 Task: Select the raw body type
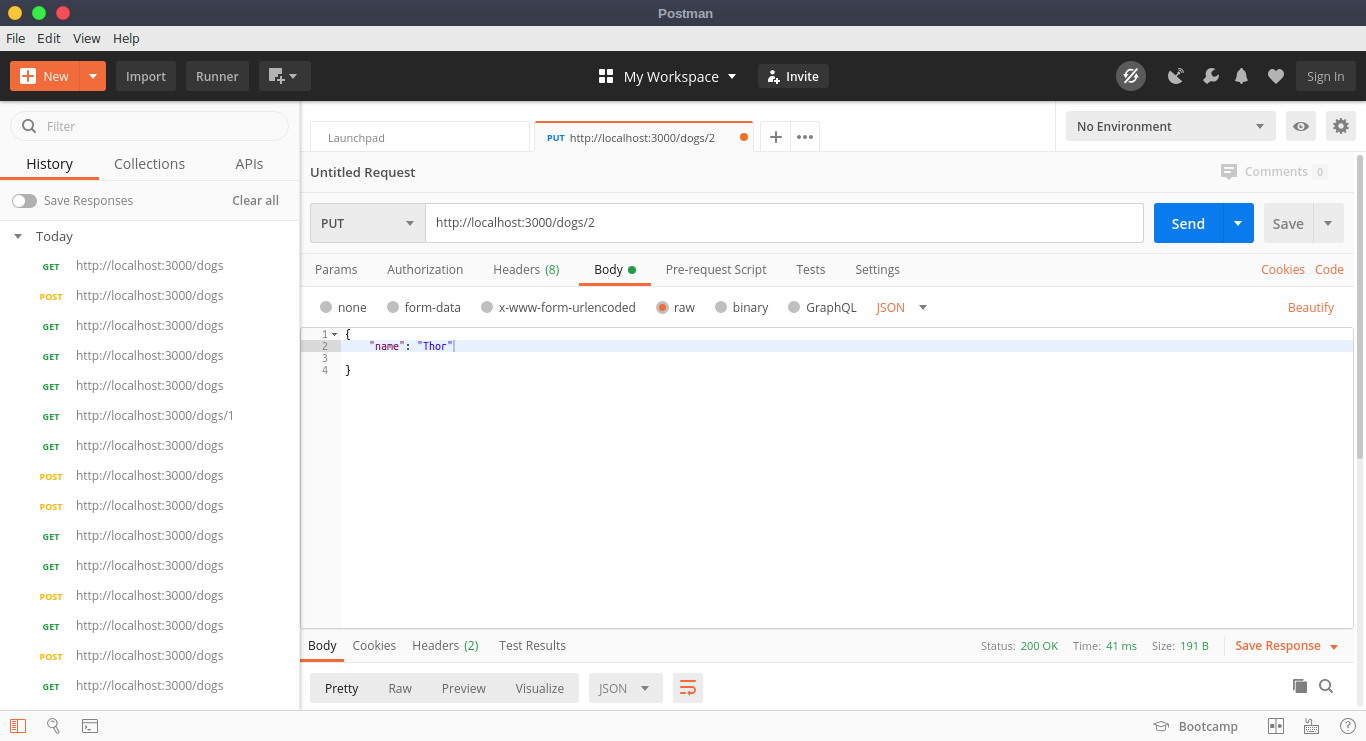(x=662, y=308)
